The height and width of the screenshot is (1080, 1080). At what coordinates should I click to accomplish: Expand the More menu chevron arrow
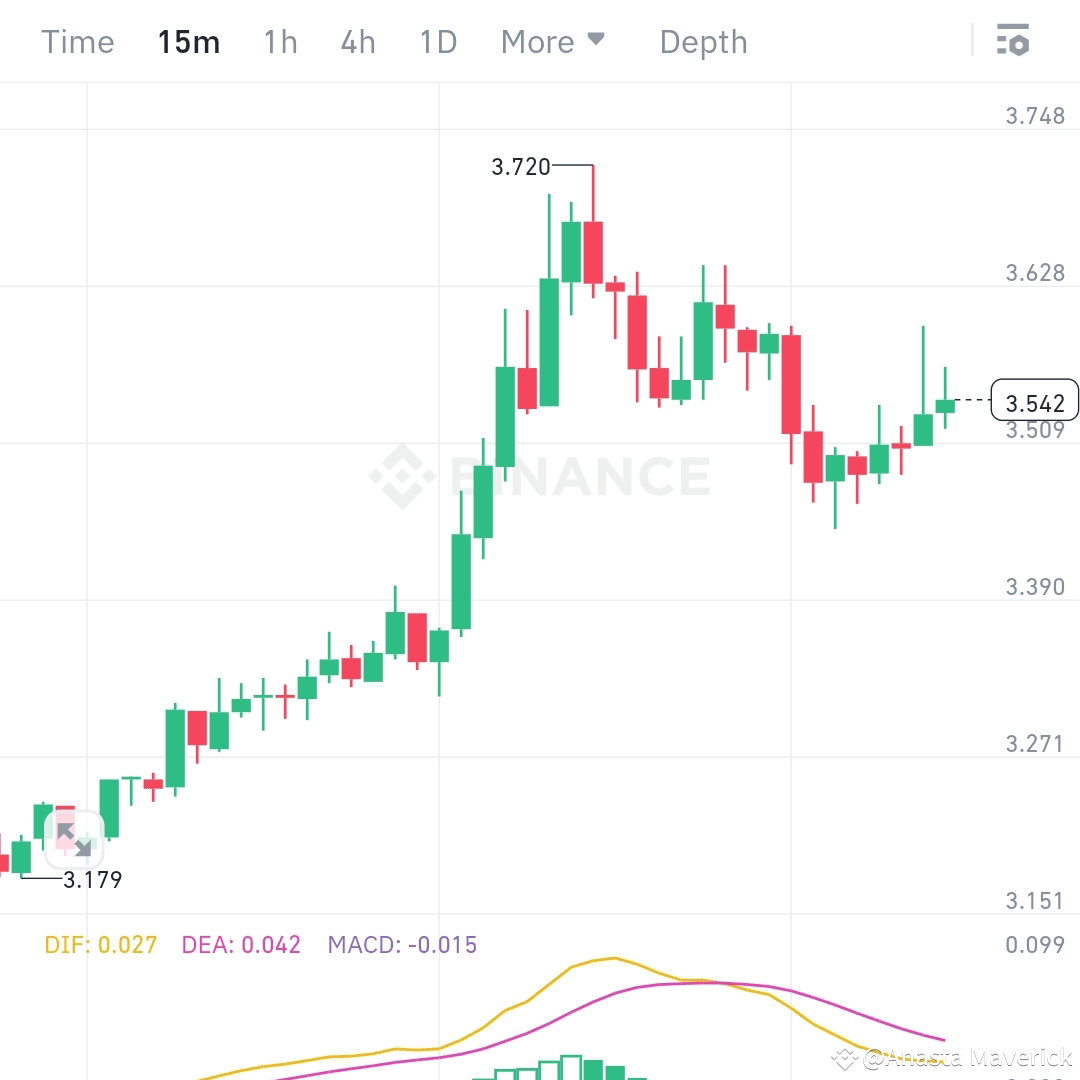point(597,41)
